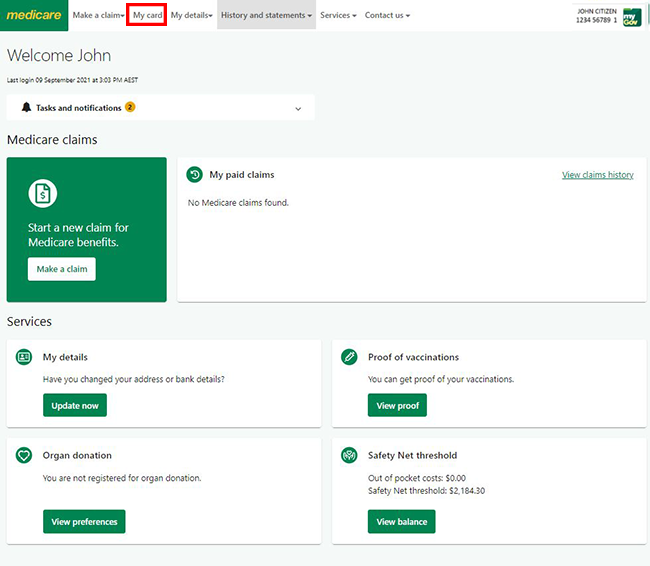650x566 pixels.
Task: Click the Proof of vaccinations syringe icon
Action: coord(349,357)
